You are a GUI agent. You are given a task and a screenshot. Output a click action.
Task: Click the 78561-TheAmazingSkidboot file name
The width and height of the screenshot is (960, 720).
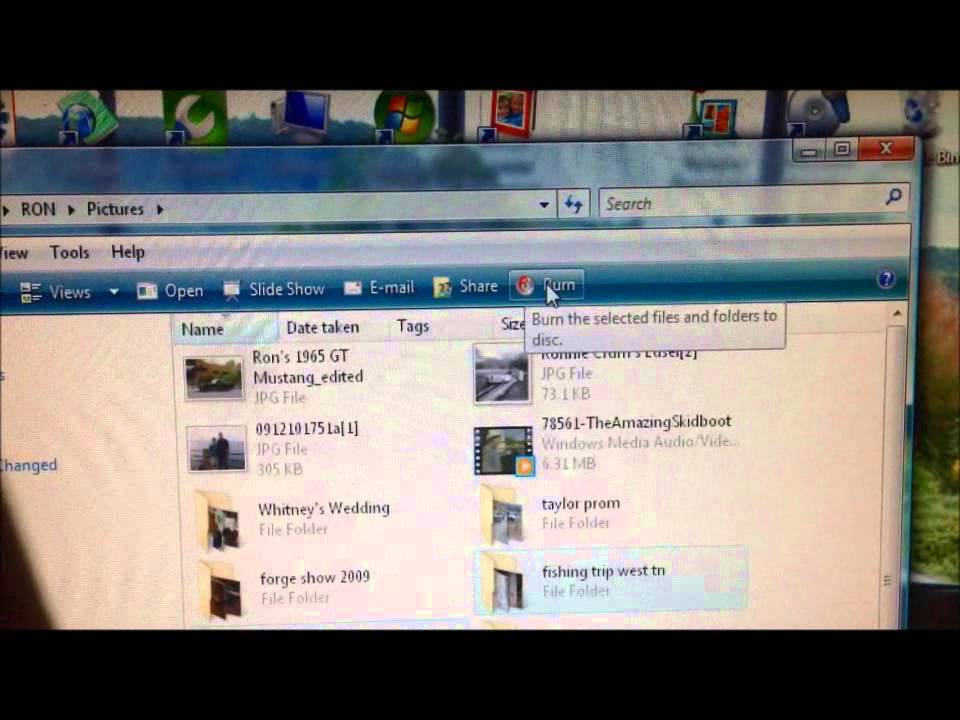636,422
